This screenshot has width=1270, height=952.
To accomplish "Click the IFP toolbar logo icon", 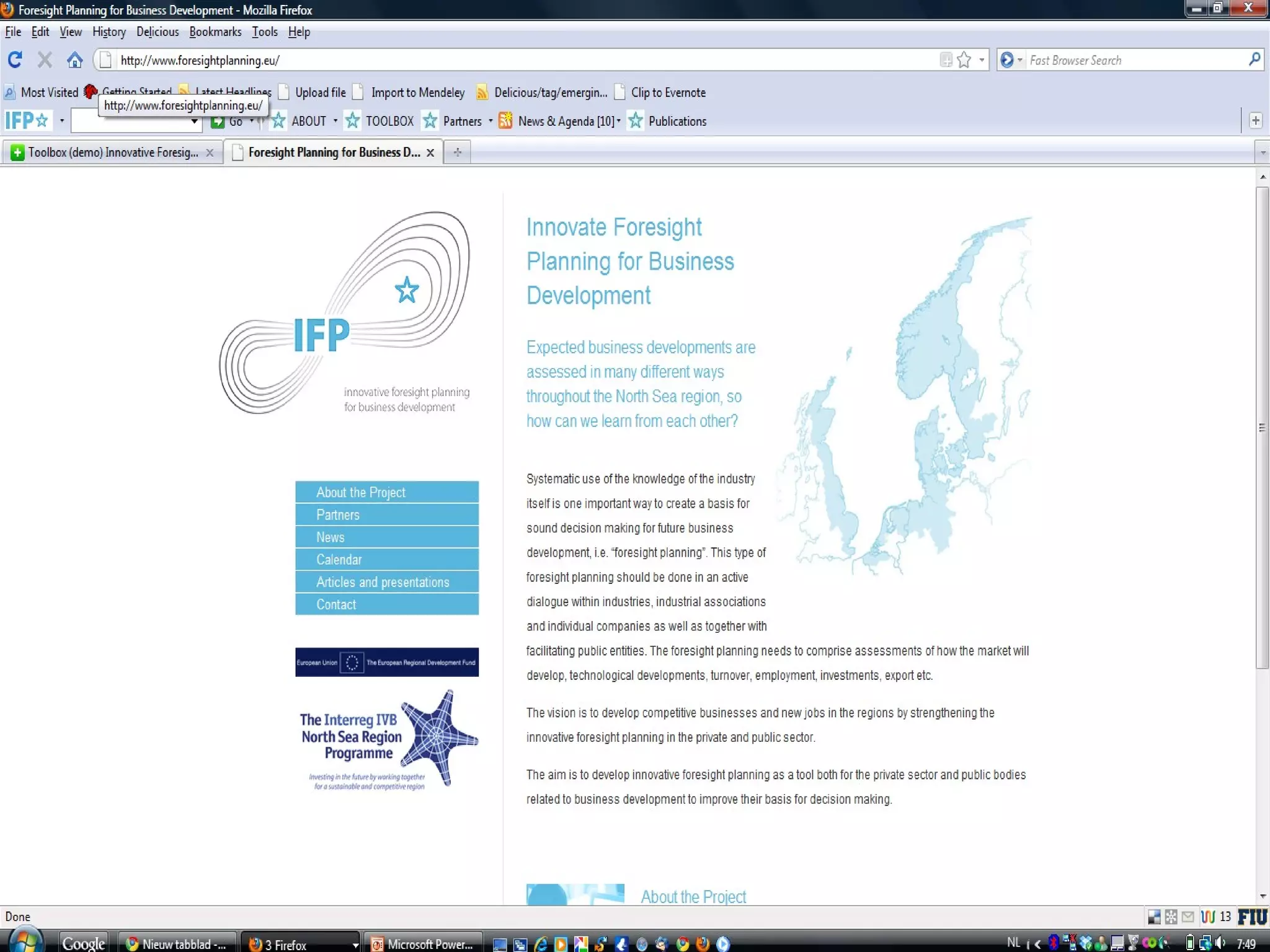I will click(x=27, y=120).
